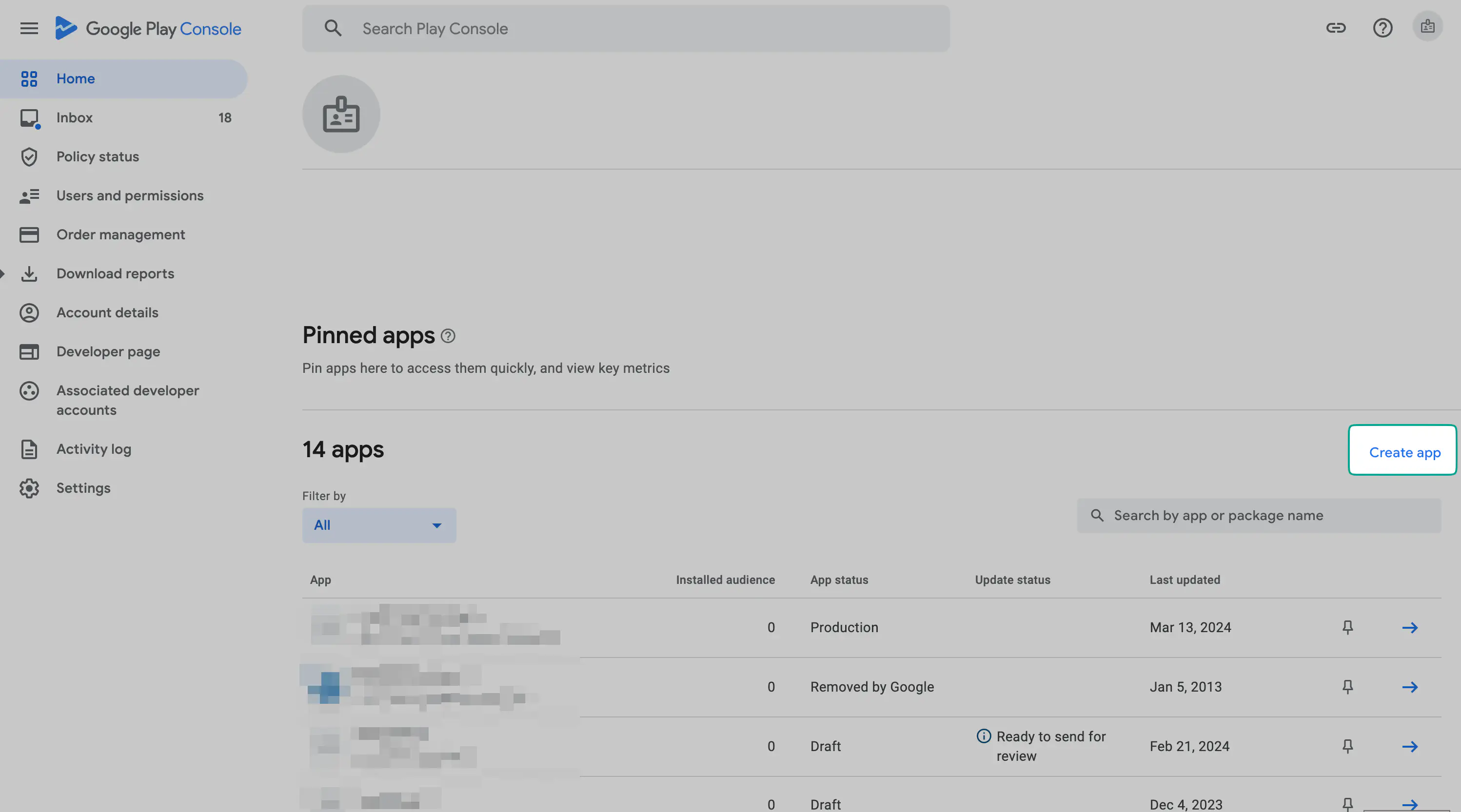
Task: Copy page link using the link icon
Action: point(1337,28)
